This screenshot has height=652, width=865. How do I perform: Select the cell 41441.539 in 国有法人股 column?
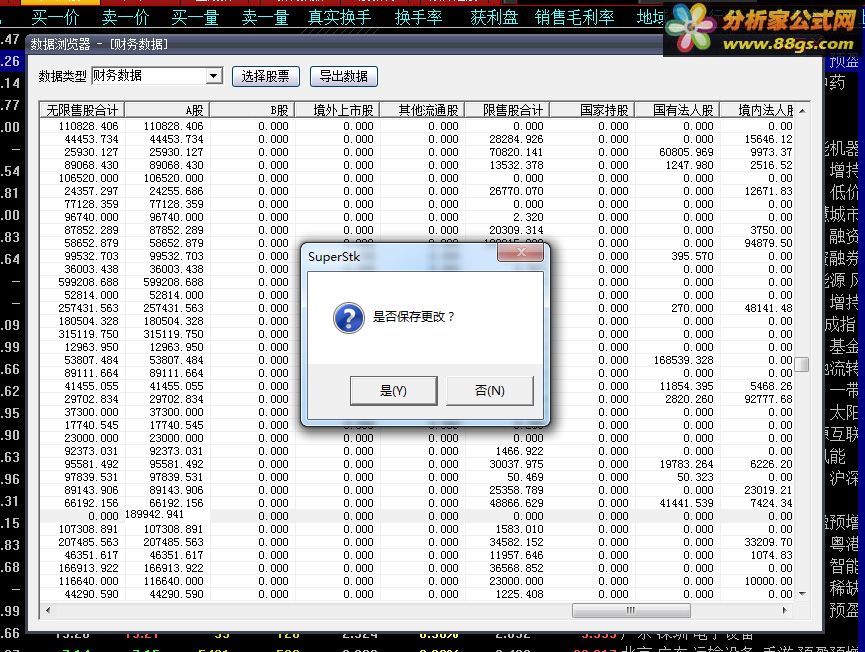pos(686,503)
